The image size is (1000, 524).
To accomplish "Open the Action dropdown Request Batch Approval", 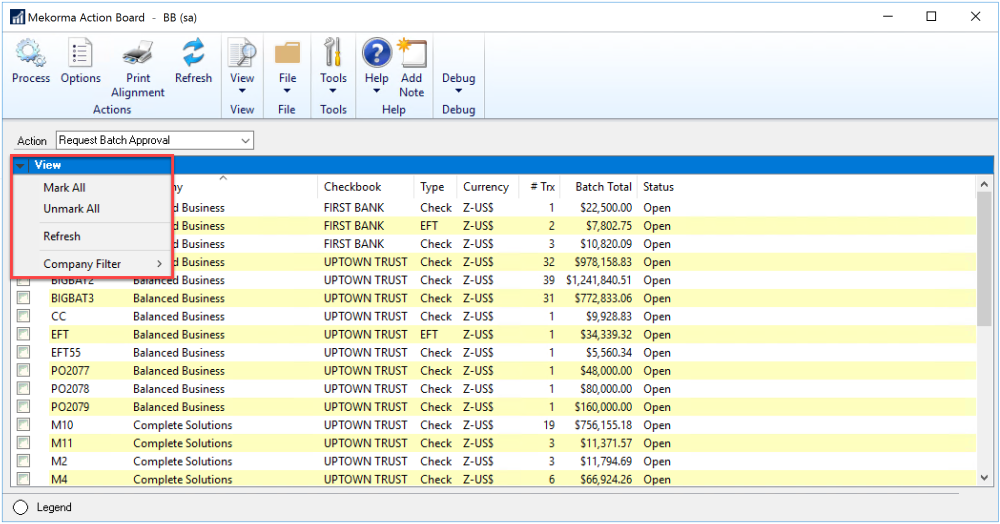I will (x=155, y=140).
